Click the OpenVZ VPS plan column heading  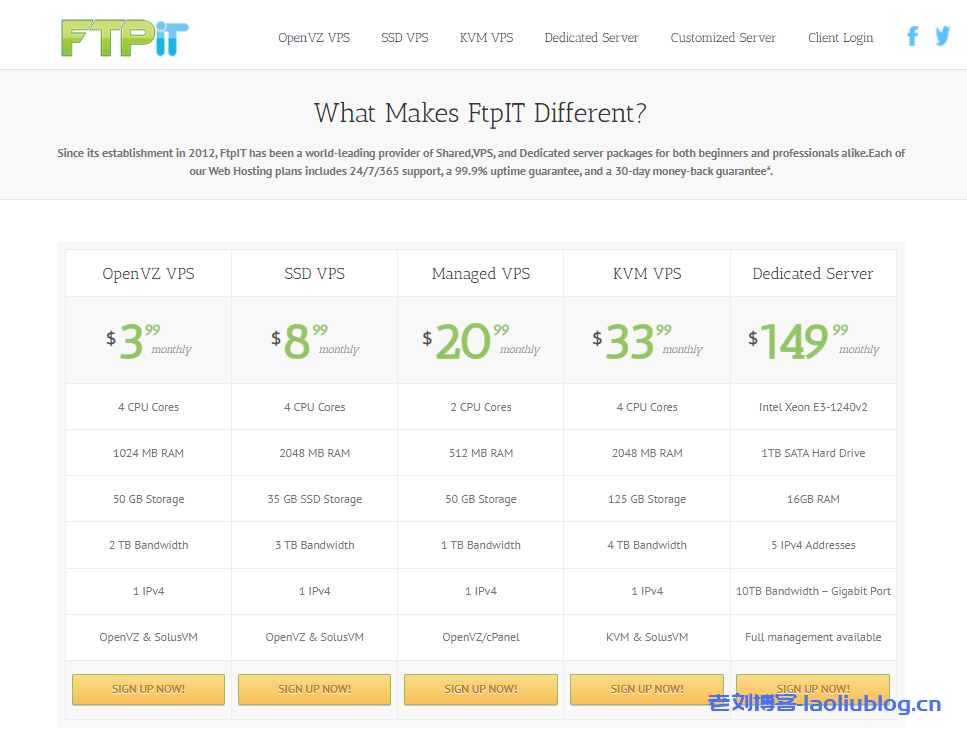[148, 274]
